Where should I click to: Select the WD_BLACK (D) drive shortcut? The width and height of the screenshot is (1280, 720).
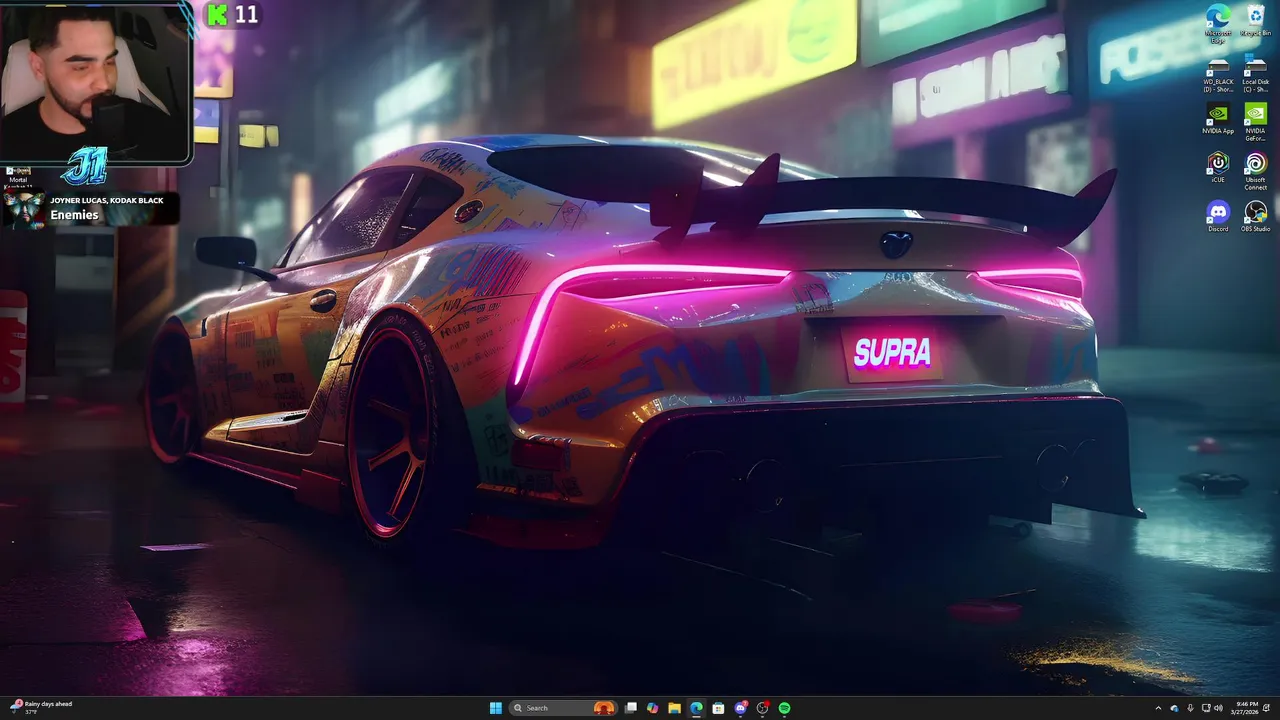pos(1218,76)
